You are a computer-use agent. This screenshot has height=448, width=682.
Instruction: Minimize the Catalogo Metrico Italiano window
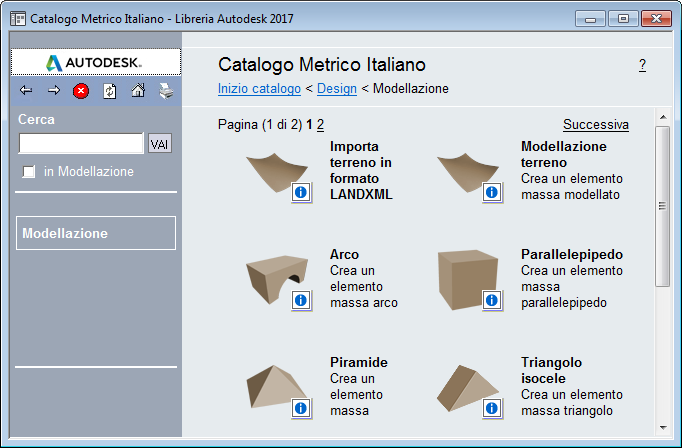pos(590,19)
